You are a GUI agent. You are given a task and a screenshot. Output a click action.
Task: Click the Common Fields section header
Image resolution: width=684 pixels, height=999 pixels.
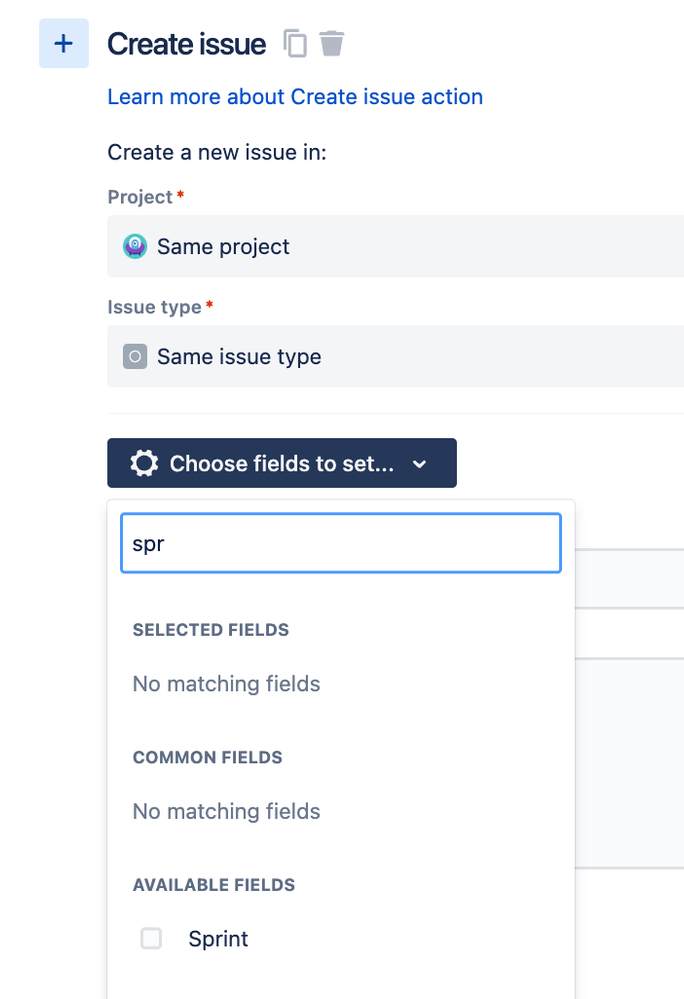(x=208, y=758)
